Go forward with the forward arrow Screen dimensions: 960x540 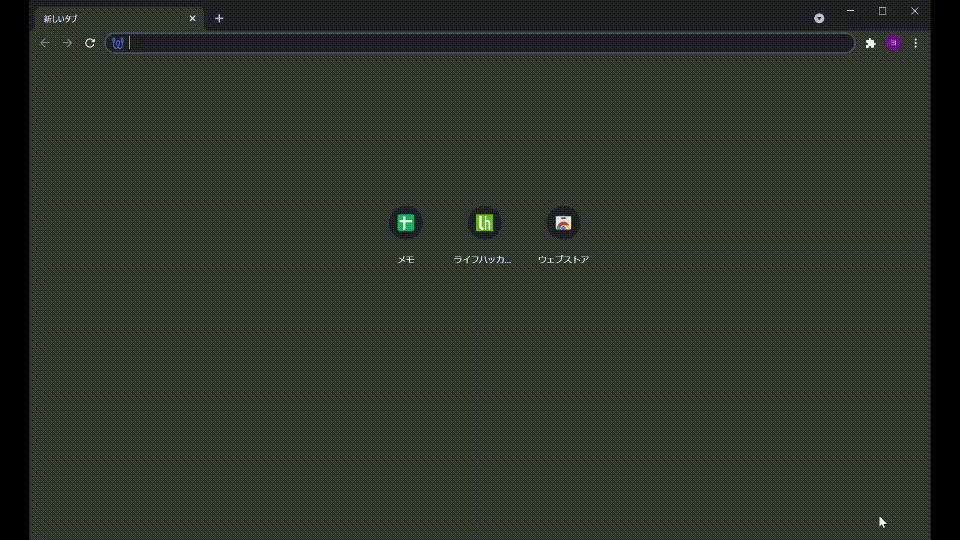tap(67, 43)
